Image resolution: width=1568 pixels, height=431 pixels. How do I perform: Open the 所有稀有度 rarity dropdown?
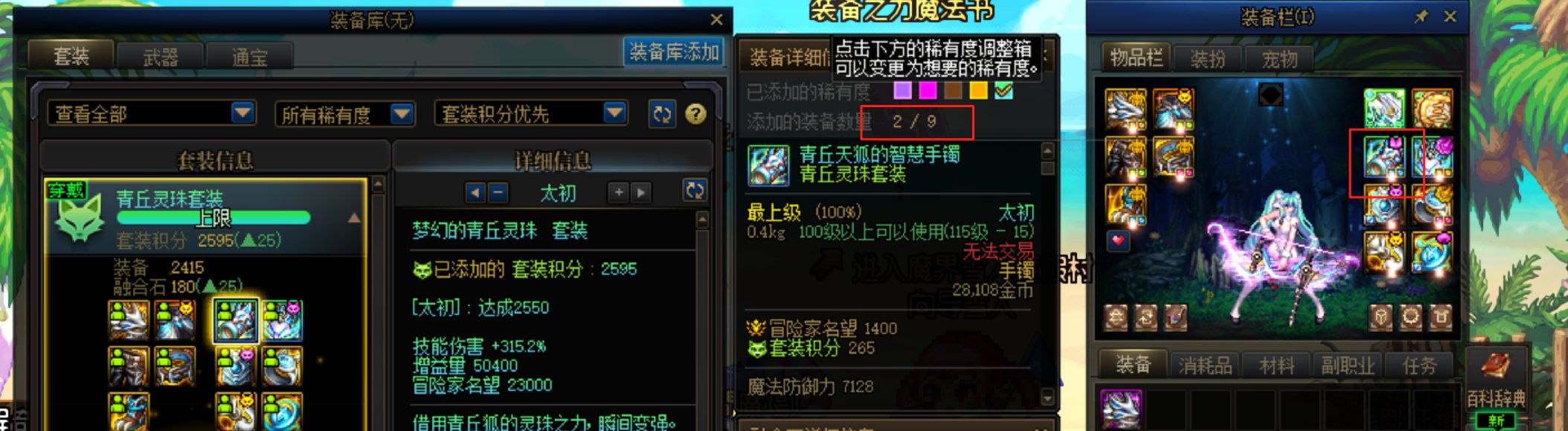pos(344,114)
